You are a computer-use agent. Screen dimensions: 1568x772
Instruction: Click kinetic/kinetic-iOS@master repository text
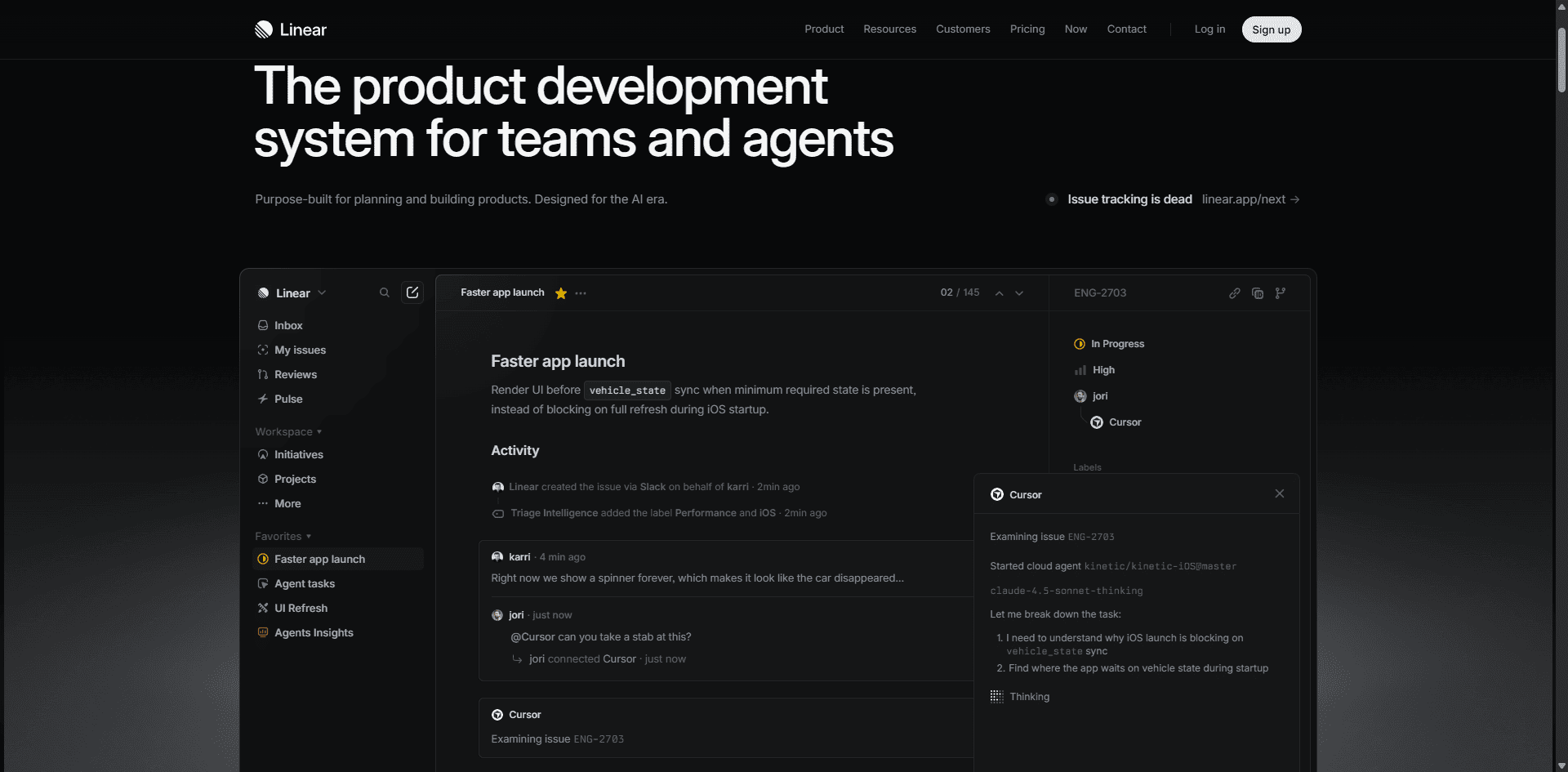[1160, 566]
